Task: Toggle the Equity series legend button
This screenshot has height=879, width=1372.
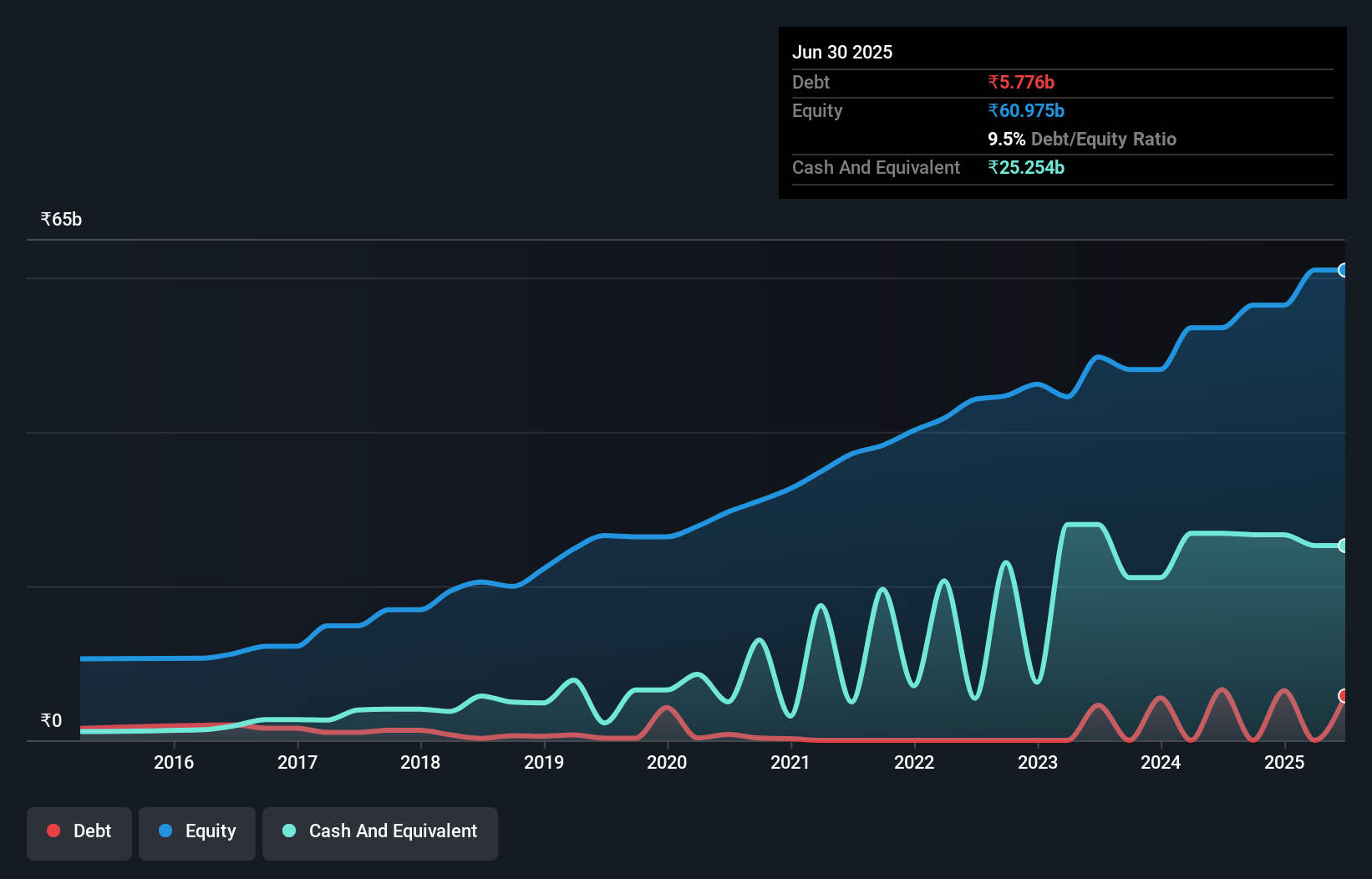Action: 197,833
